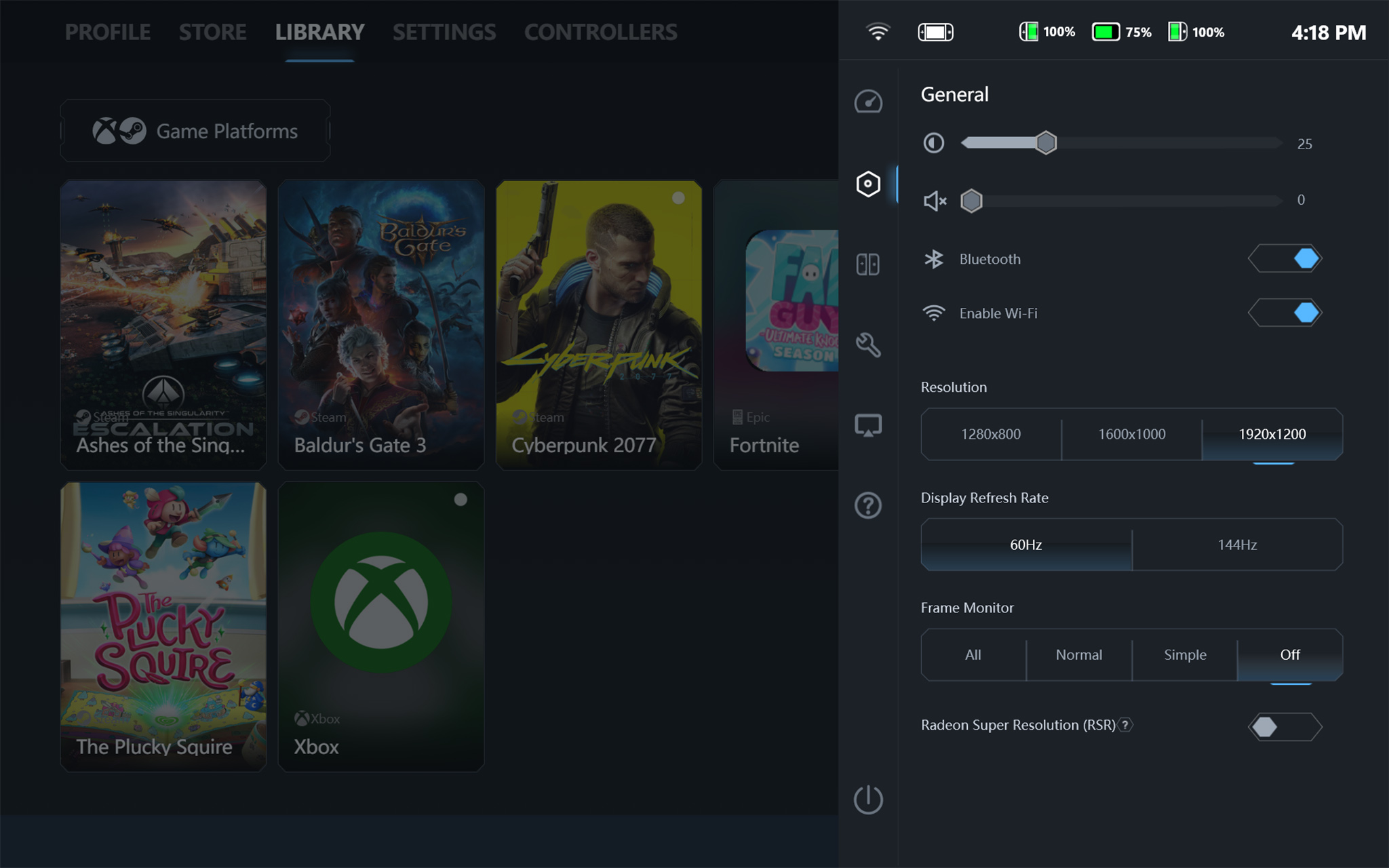Screen dimensions: 1389x868
Task: Select 1280x800 resolution option
Action: click(991, 434)
